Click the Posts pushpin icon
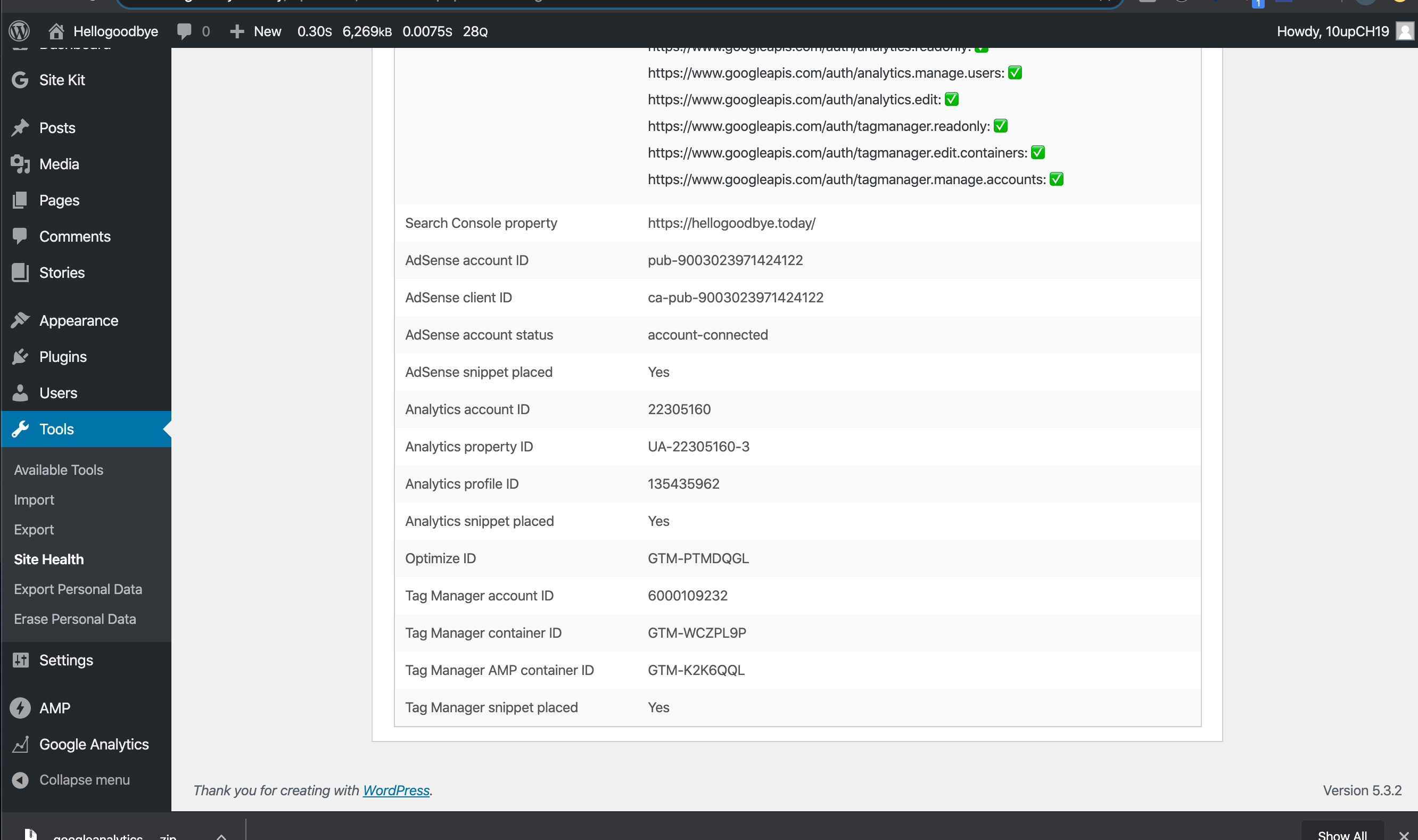This screenshot has width=1418, height=840. [x=20, y=128]
